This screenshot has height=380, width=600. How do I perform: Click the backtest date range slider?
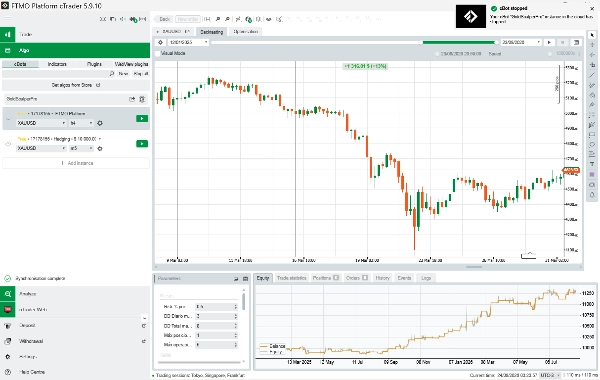click(354, 42)
